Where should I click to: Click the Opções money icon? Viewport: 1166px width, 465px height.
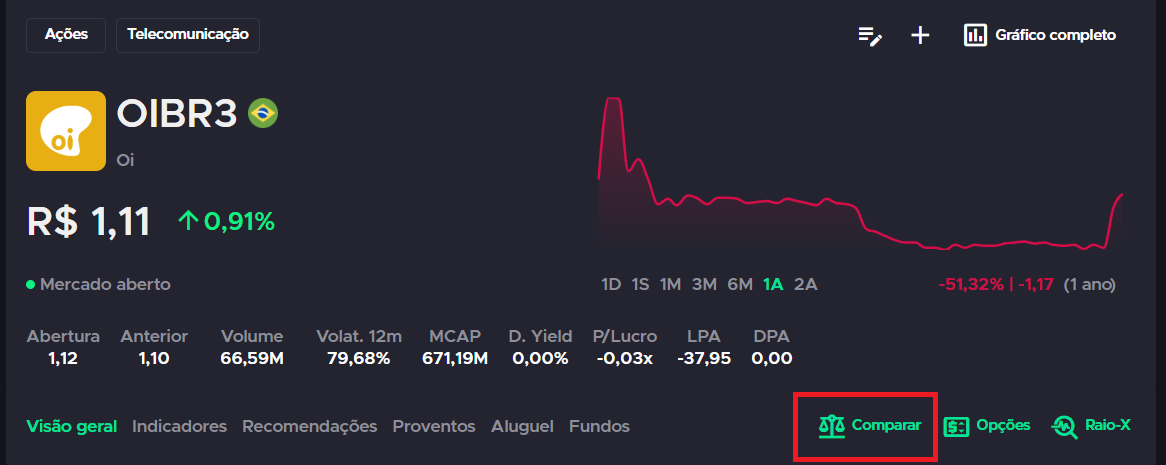[x=956, y=426]
